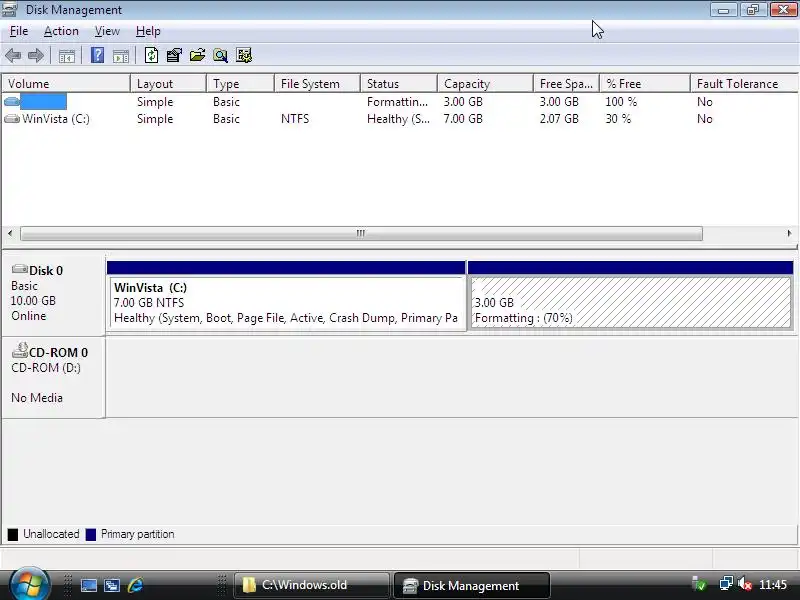Select the highlighted unnamed volume row

pyautogui.click(x=399, y=102)
